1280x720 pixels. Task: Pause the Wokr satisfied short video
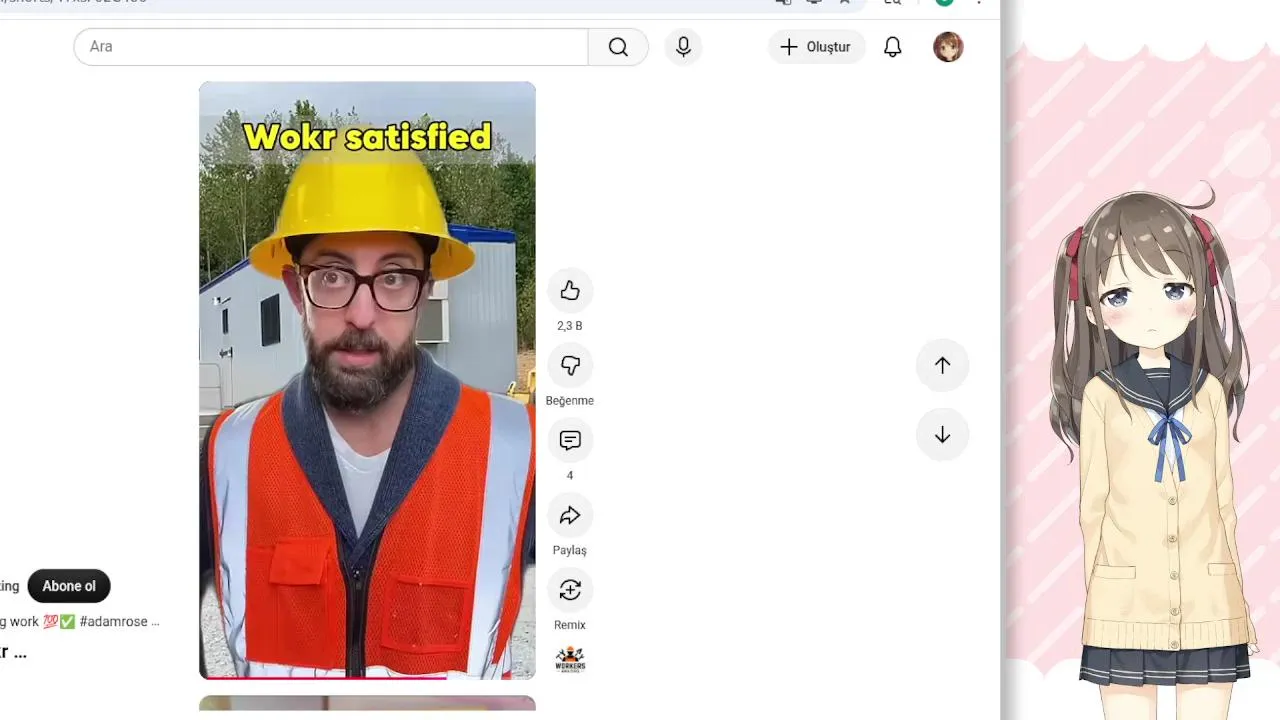pyautogui.click(x=367, y=380)
